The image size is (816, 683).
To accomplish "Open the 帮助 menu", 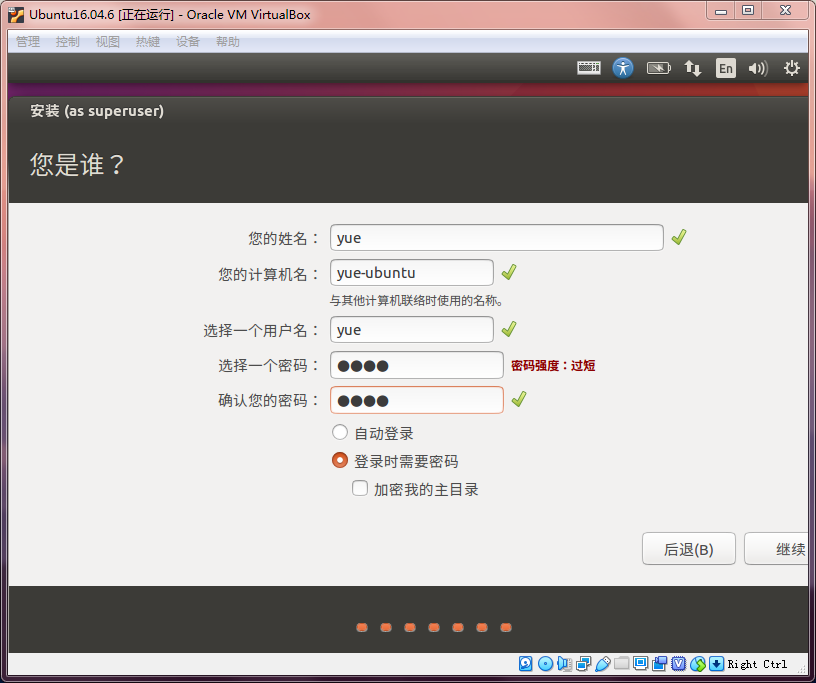I will 228,42.
